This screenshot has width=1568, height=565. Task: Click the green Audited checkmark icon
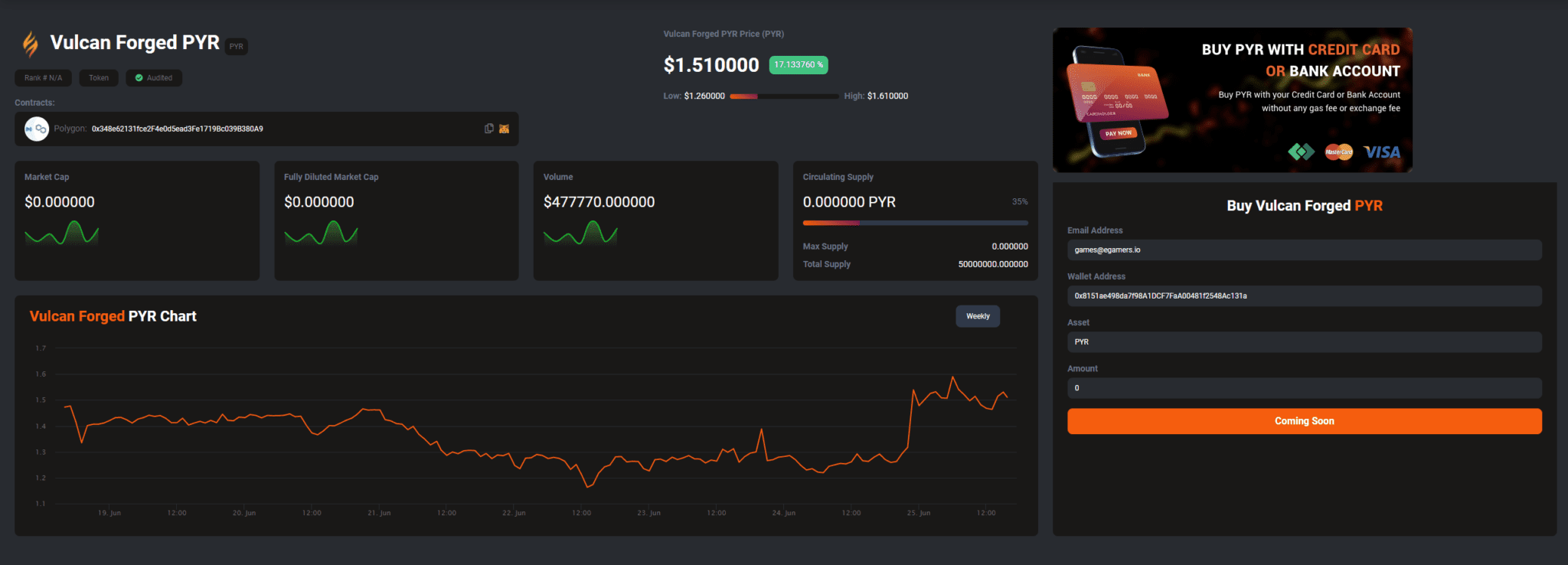139,78
